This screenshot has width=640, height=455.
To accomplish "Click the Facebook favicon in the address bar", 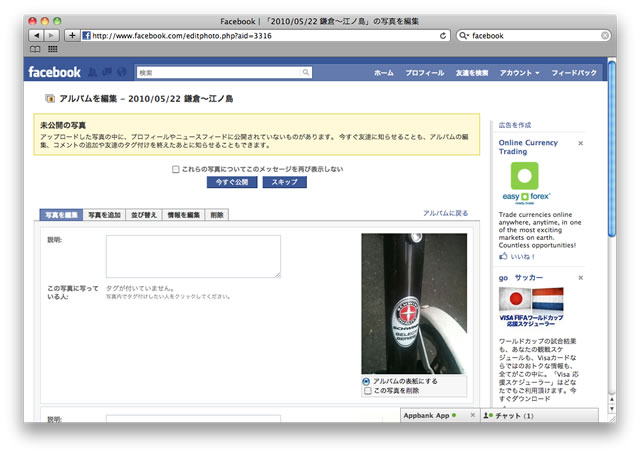I will point(86,36).
